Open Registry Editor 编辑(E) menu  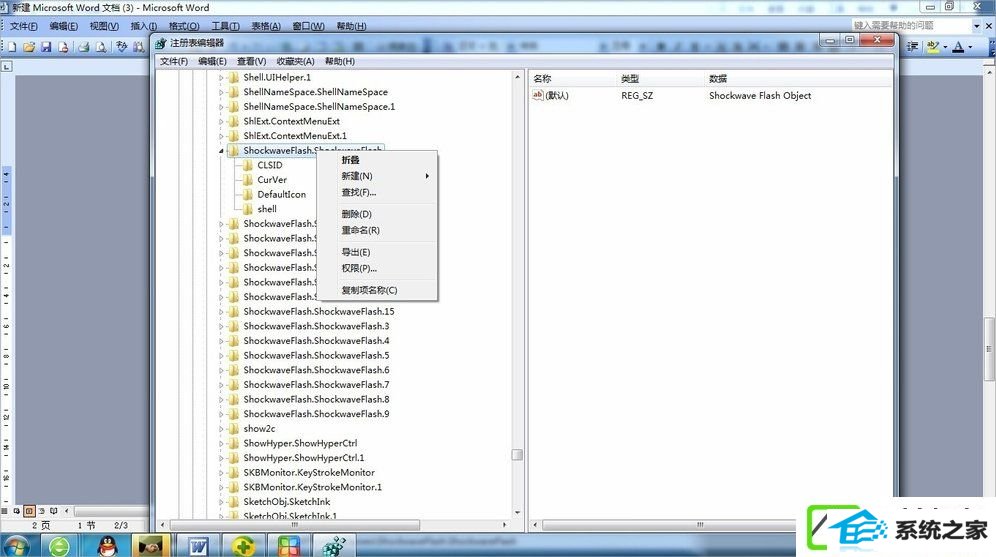coord(212,62)
